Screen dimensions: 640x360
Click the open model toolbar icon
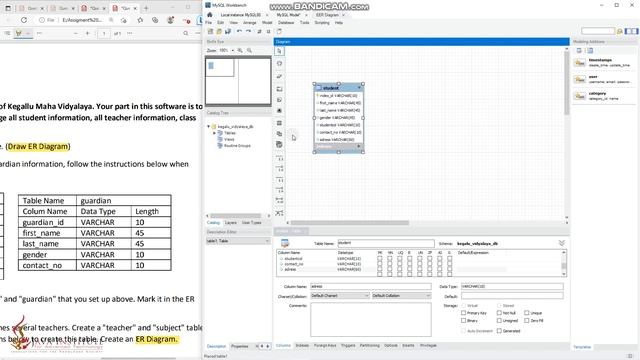click(219, 31)
